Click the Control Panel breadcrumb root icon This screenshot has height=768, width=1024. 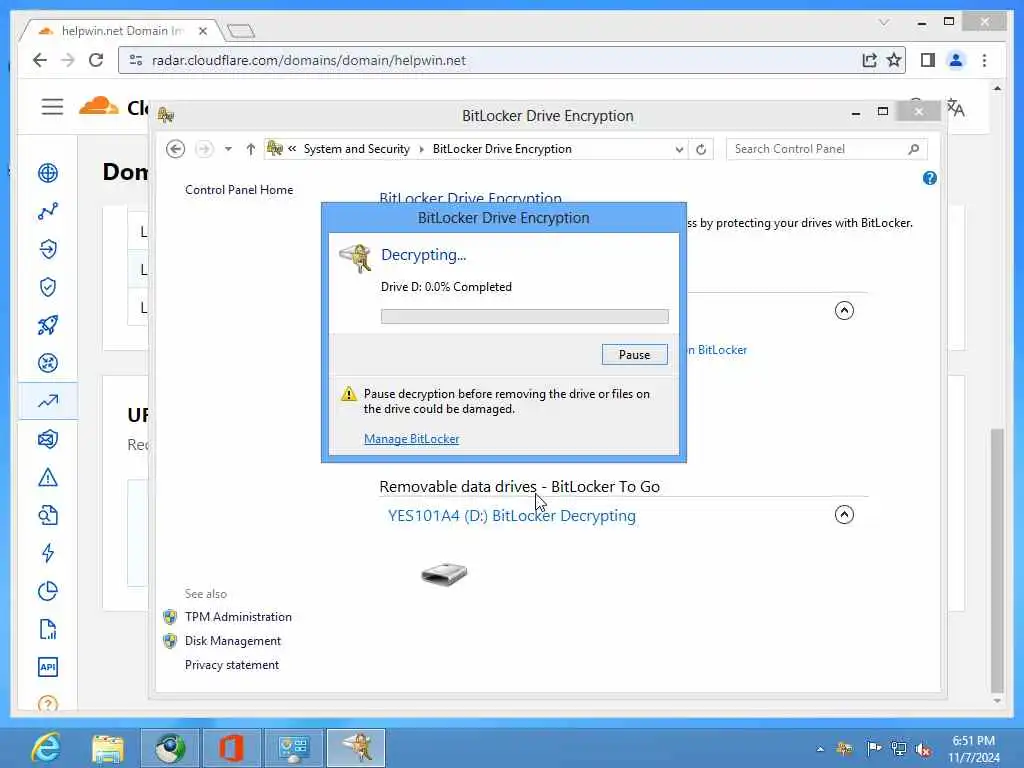[274, 149]
